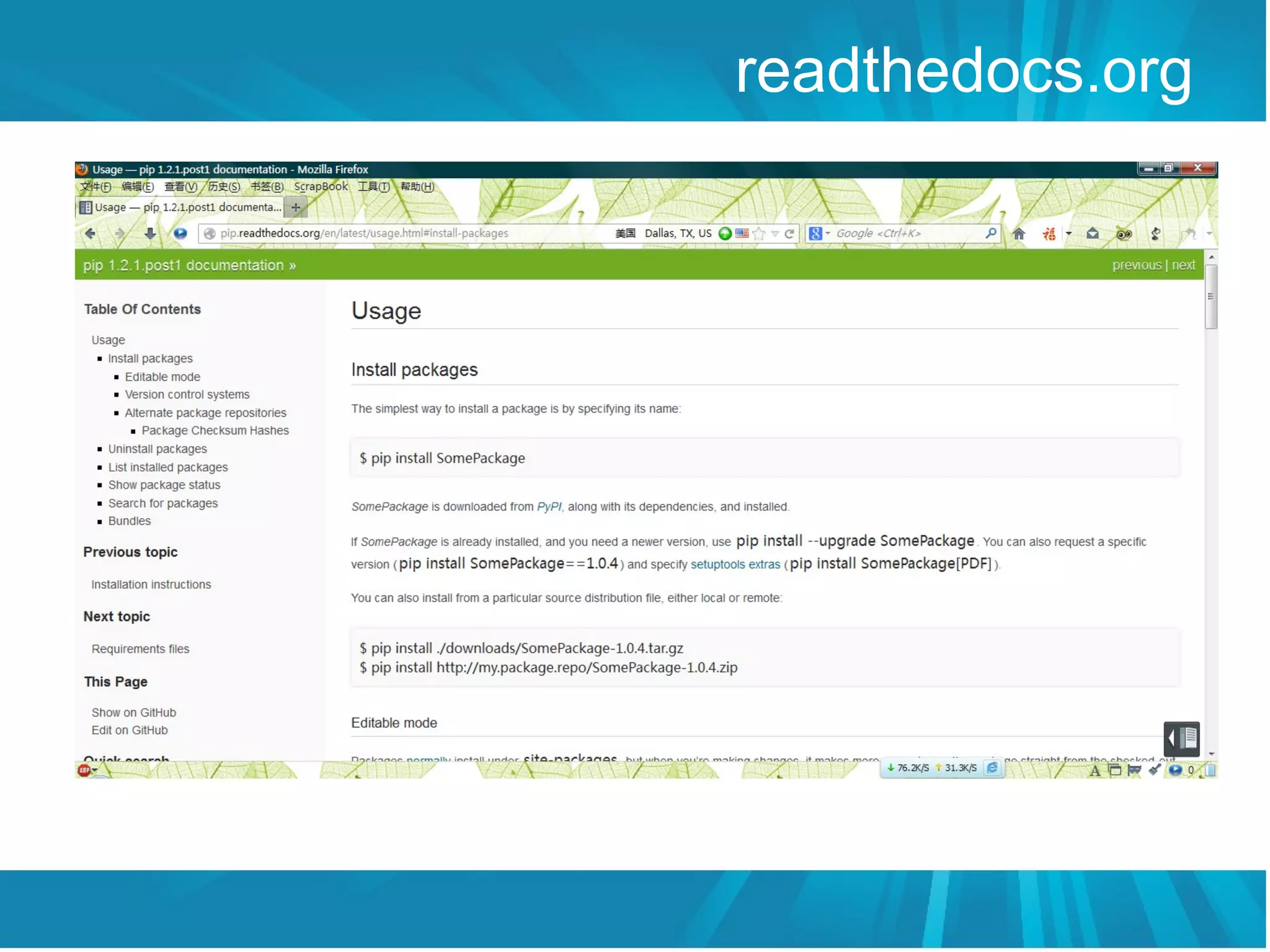The height and width of the screenshot is (952, 1270).
Task: Click the browser Back arrow button
Action: click(x=91, y=234)
